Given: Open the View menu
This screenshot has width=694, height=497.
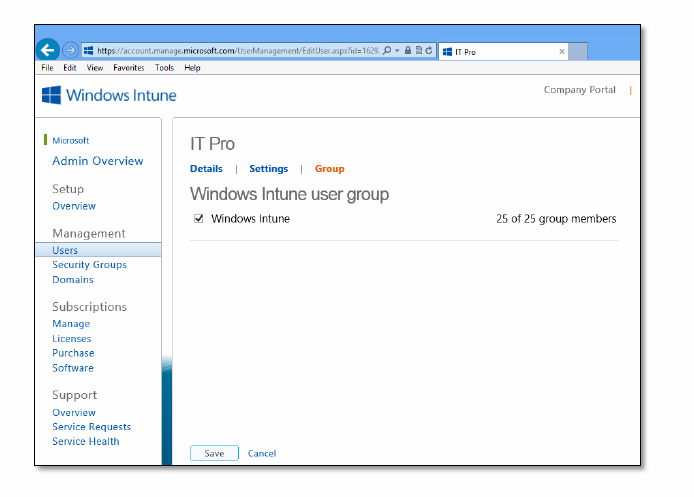Looking at the screenshot, I should coord(95,68).
